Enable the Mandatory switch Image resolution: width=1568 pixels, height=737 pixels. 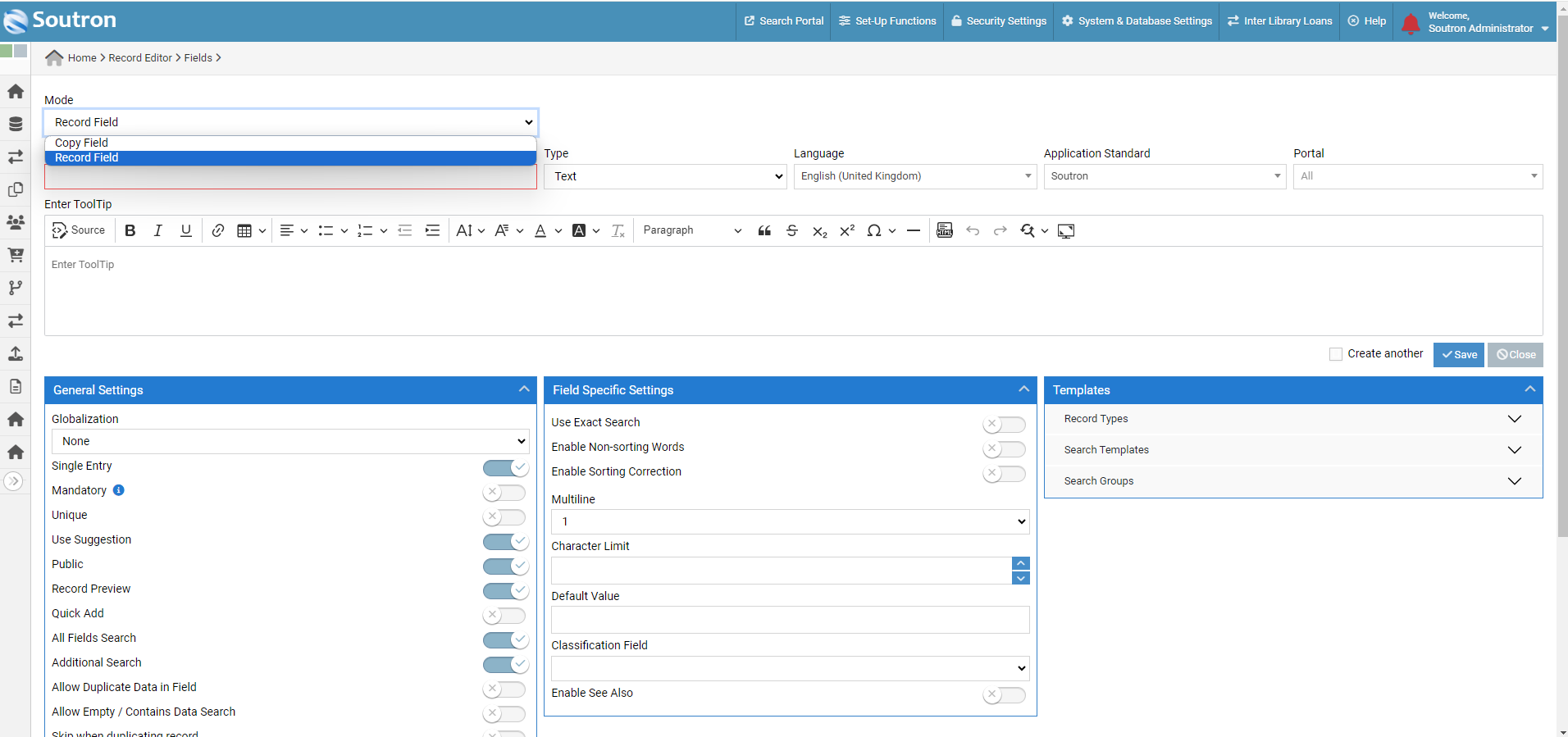504,493
